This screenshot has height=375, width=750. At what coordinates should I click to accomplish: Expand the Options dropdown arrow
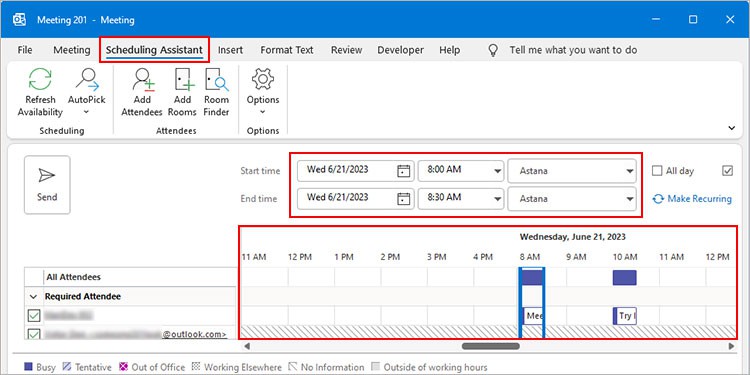pos(263,112)
